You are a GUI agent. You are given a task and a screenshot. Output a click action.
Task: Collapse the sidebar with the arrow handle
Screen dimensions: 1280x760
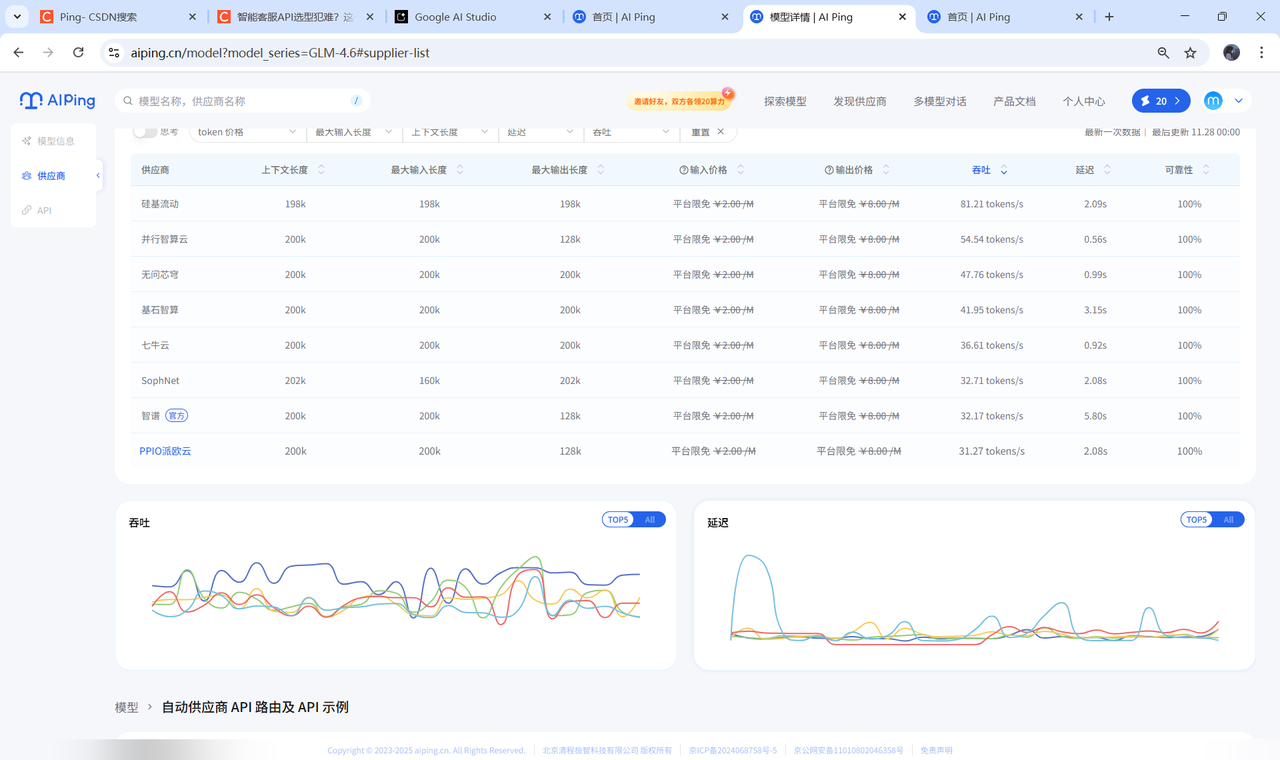[x=98, y=176]
